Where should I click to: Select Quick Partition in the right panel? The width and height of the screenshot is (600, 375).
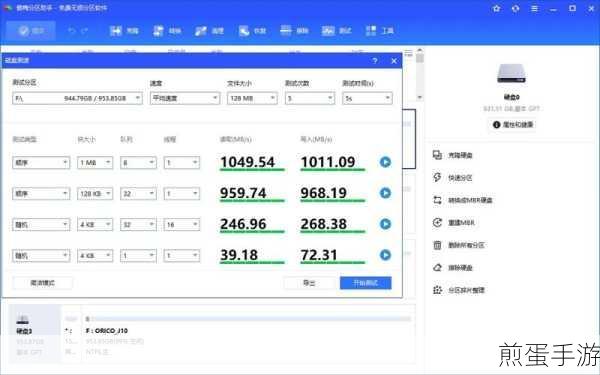(453, 178)
